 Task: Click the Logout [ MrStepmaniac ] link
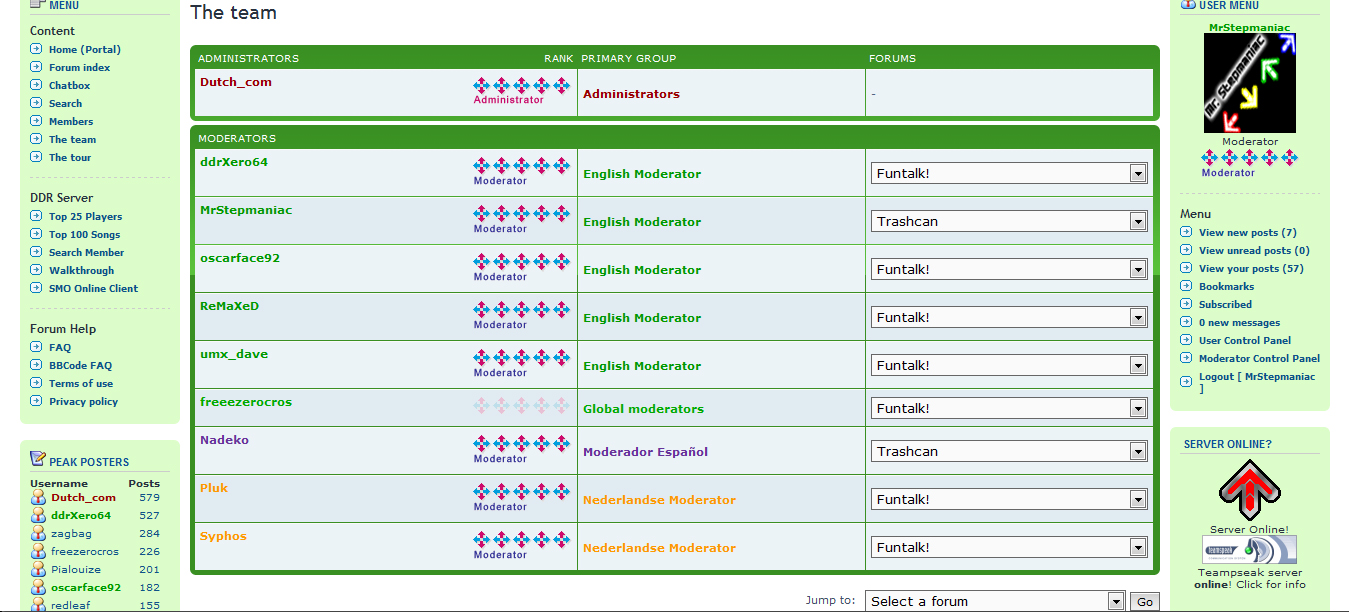tap(1256, 377)
